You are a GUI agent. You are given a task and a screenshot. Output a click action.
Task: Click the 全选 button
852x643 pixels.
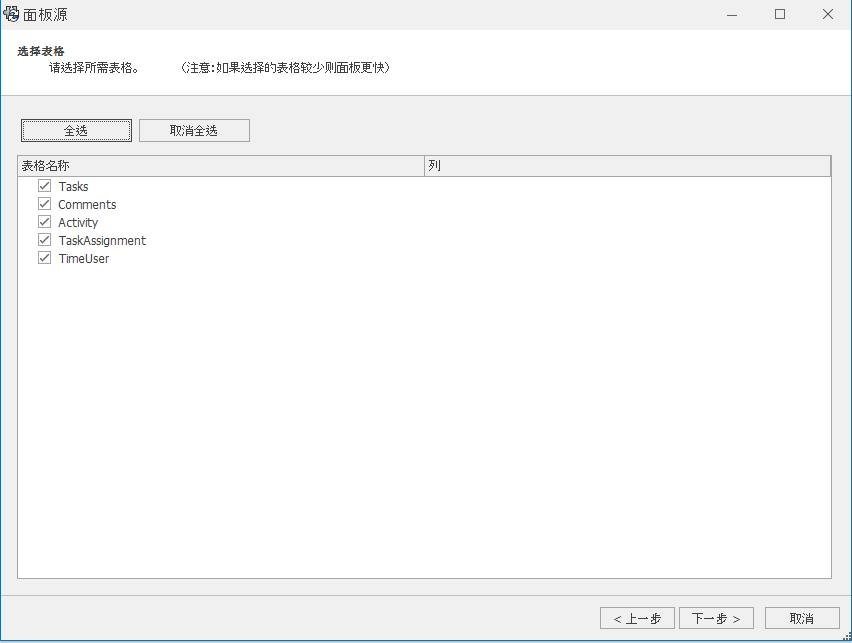point(76,130)
